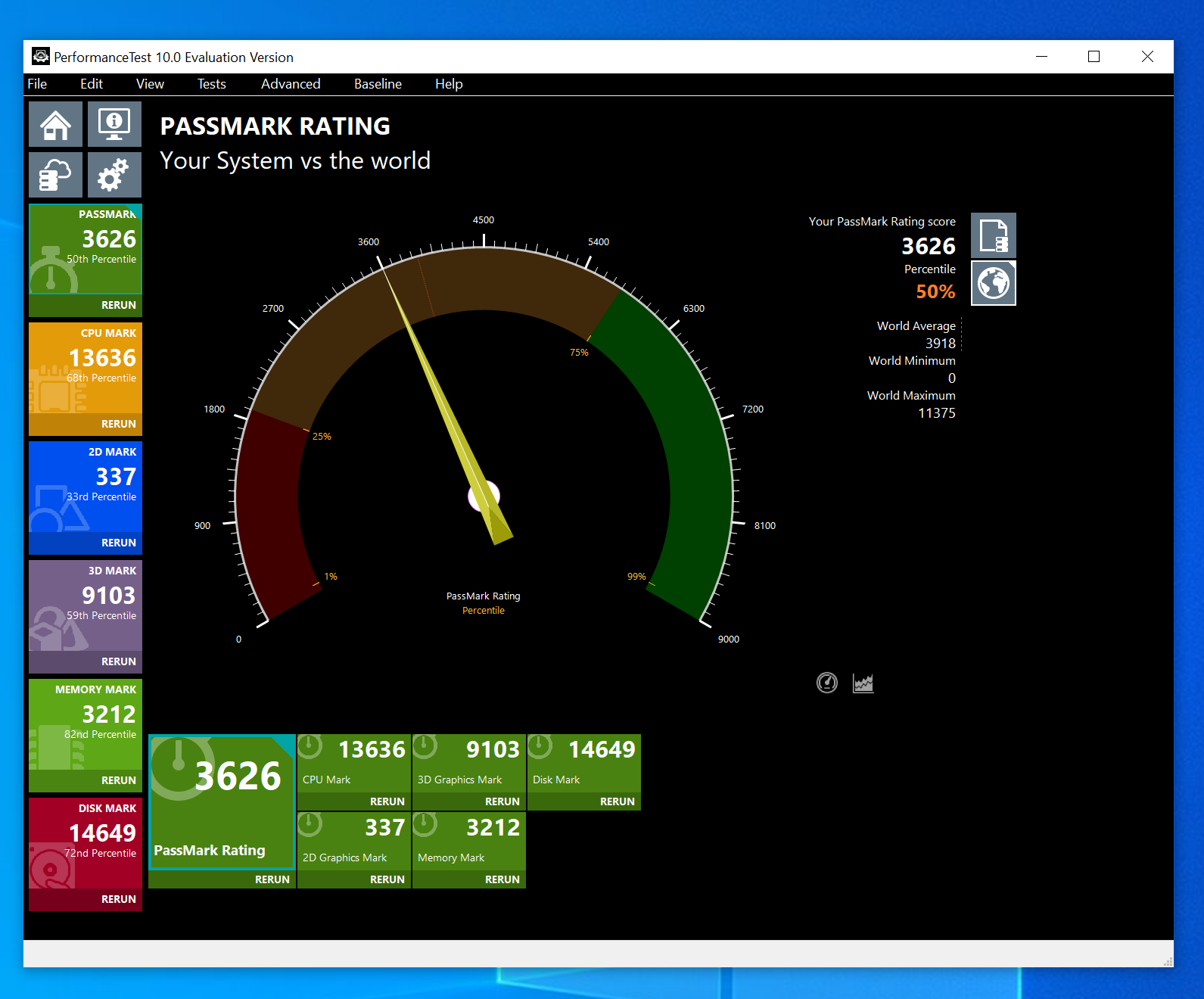Open the settings gears icon
Screen dimensions: 1204x999
(x=114, y=175)
